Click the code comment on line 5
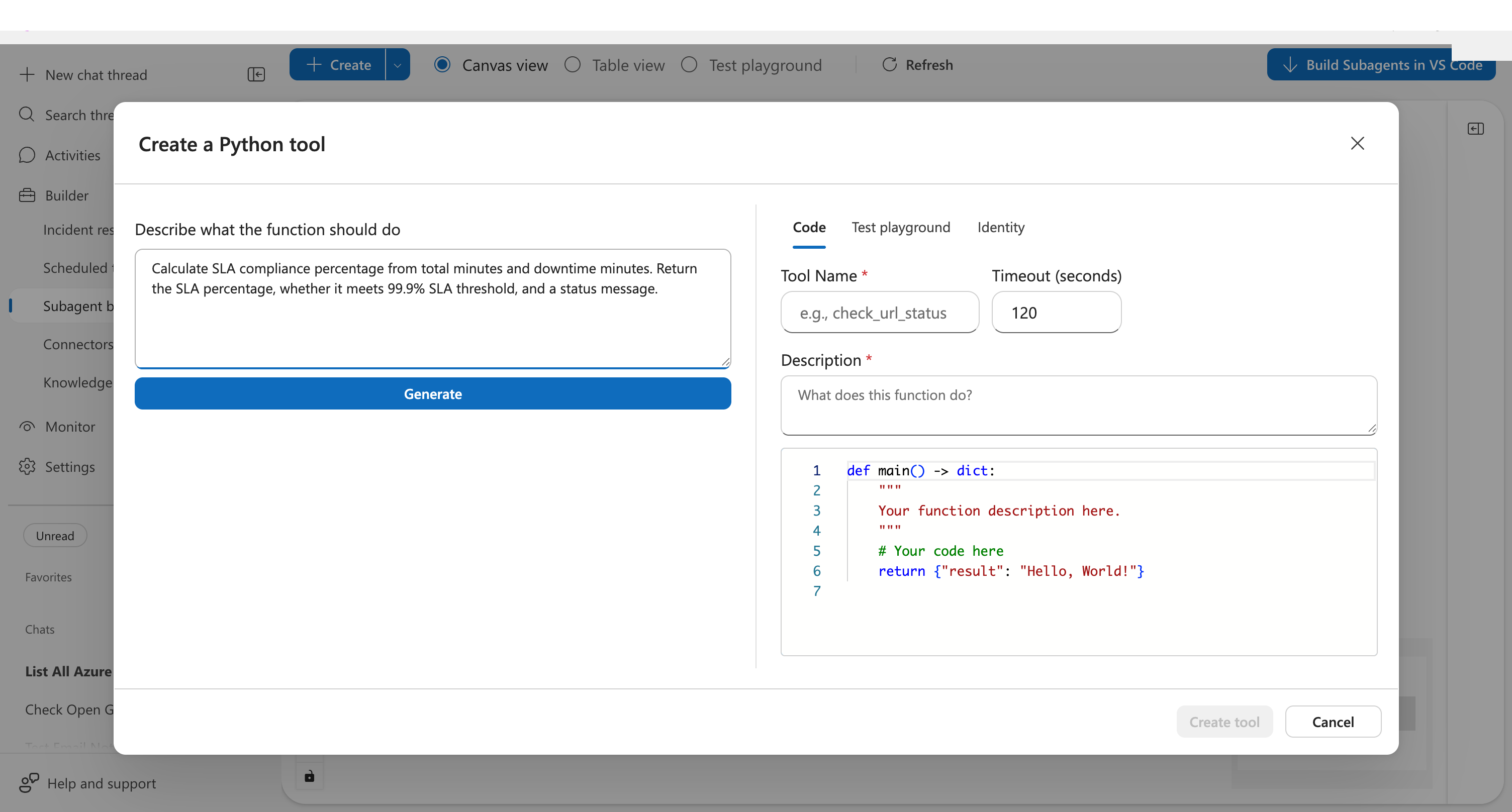This screenshot has height=812, width=1512. pos(941,551)
